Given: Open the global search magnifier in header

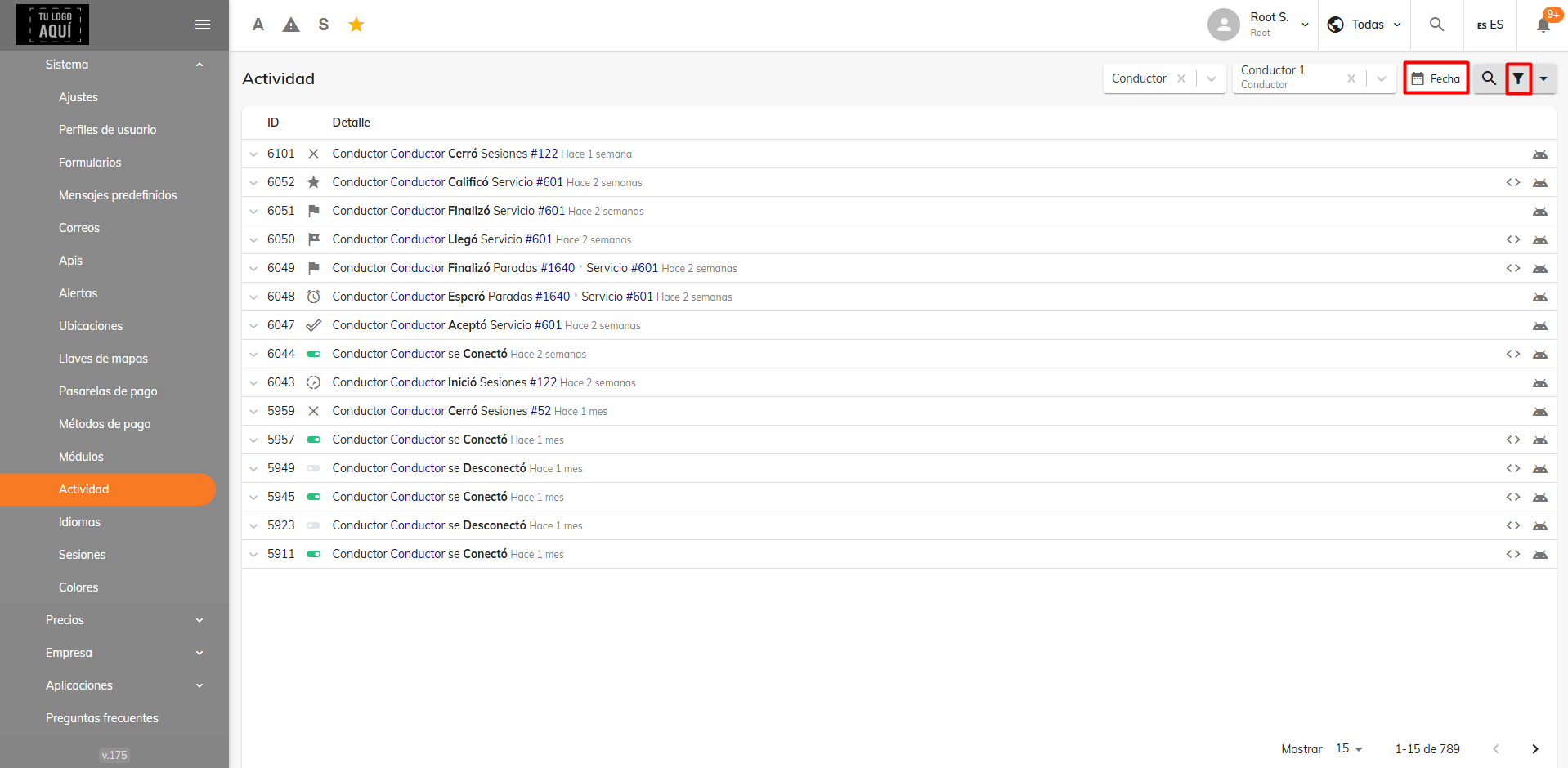Looking at the screenshot, I should [x=1436, y=25].
